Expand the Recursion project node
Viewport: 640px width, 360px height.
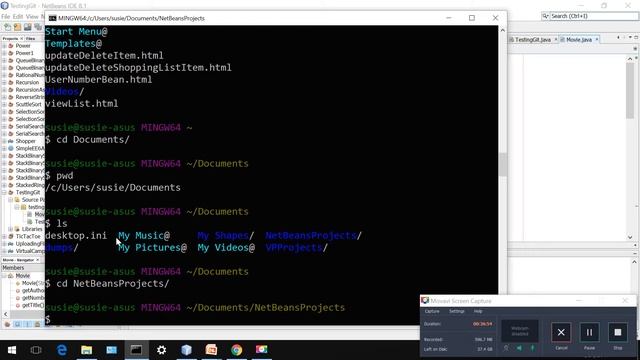pyautogui.click(x=4, y=82)
